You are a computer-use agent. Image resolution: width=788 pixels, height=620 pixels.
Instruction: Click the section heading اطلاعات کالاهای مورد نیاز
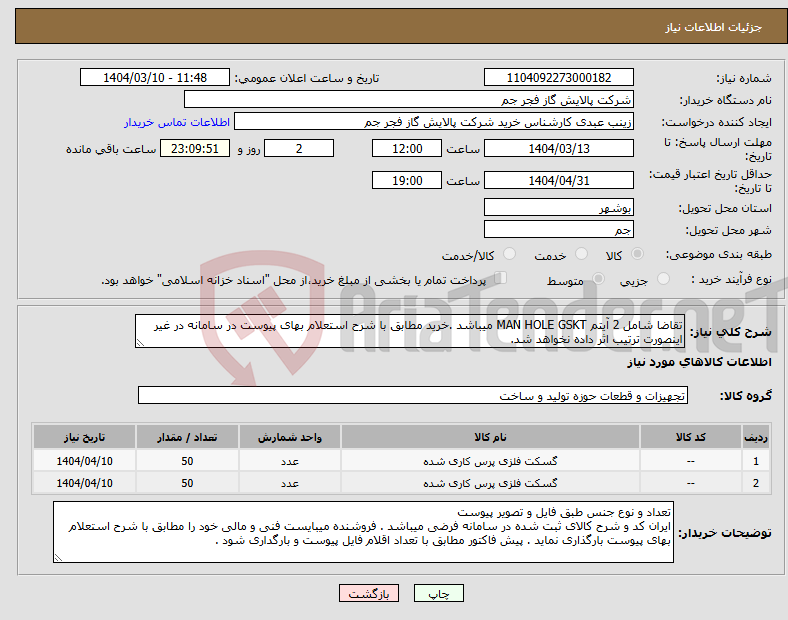click(x=699, y=362)
